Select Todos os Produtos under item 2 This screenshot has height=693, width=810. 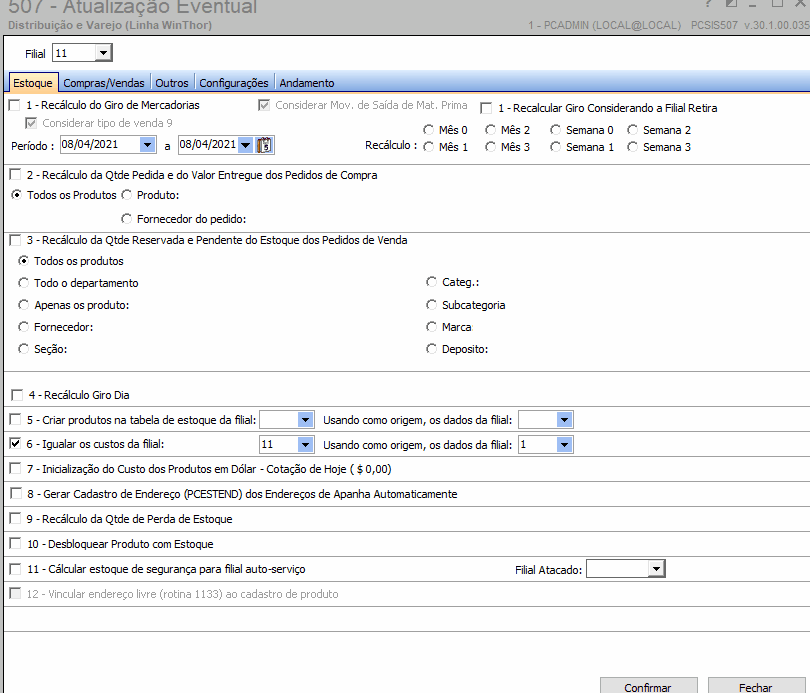coord(17,195)
